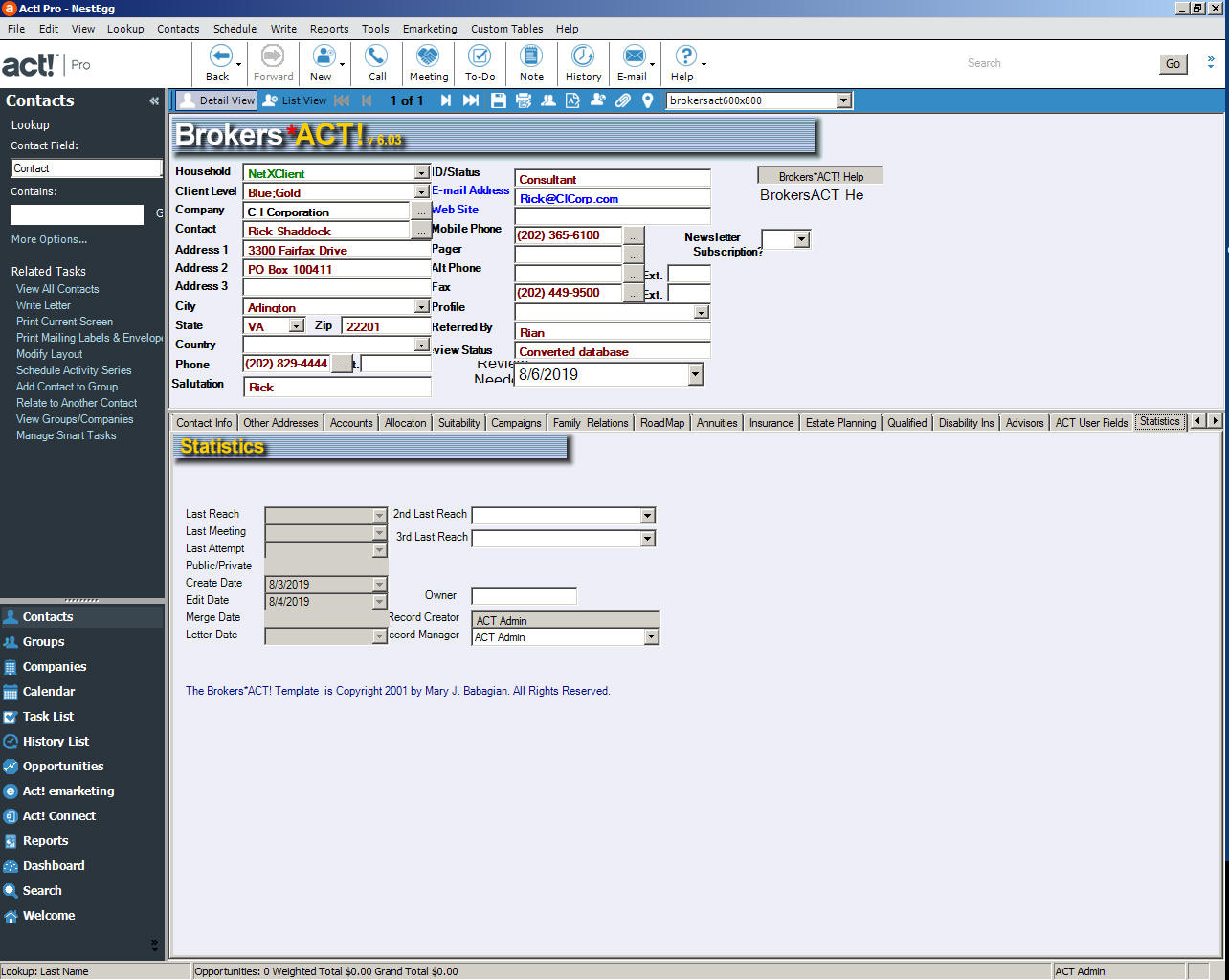Click Schedule Activity Series link
This screenshot has width=1229, height=980.
[74, 370]
